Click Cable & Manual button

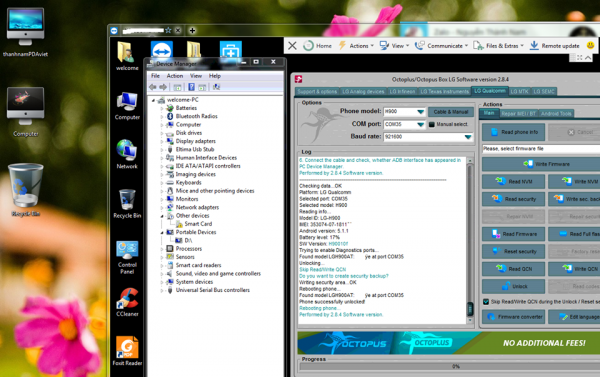(x=450, y=112)
